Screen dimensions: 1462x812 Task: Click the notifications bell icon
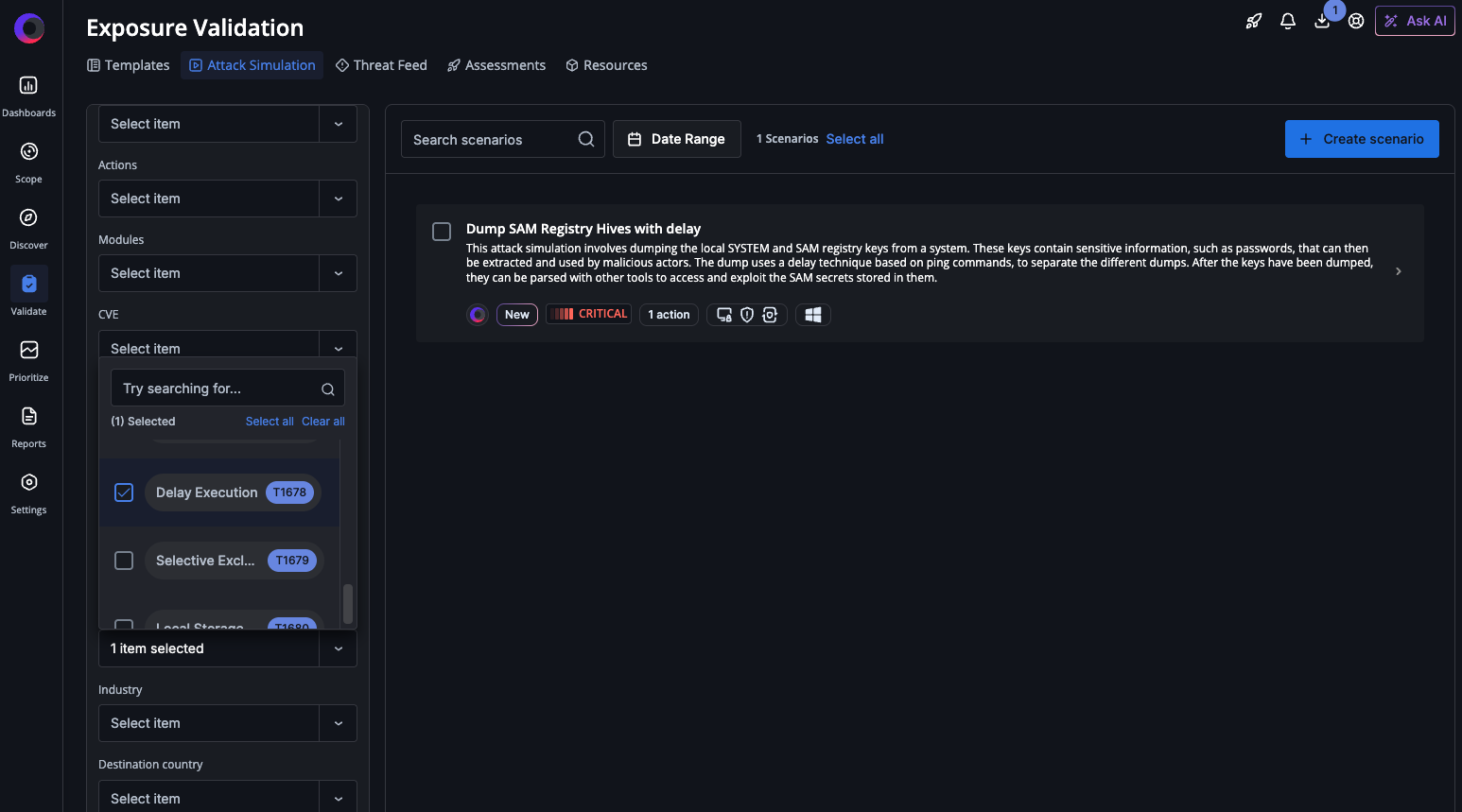[x=1287, y=21]
